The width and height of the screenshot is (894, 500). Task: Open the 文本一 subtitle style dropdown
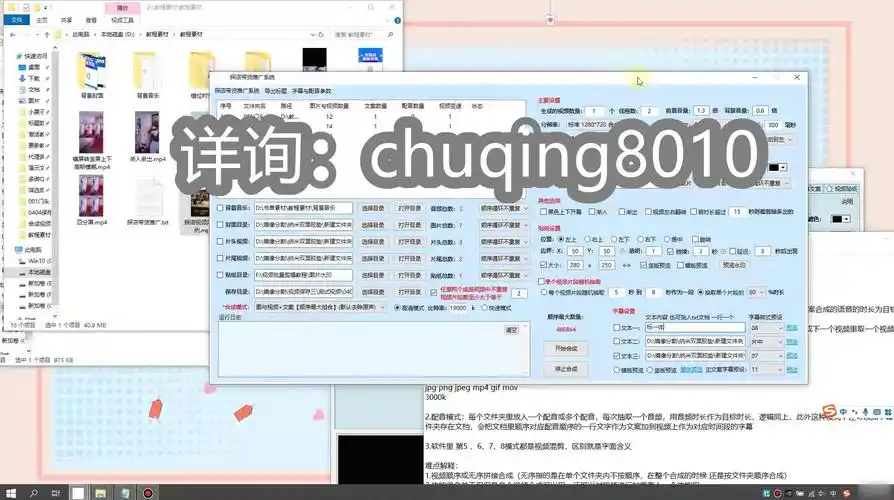click(x=767, y=328)
